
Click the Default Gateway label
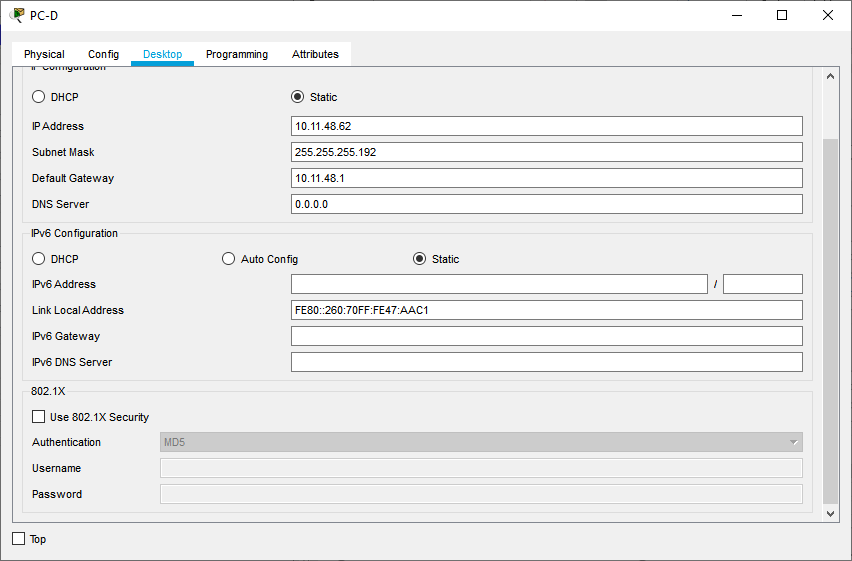pos(73,178)
